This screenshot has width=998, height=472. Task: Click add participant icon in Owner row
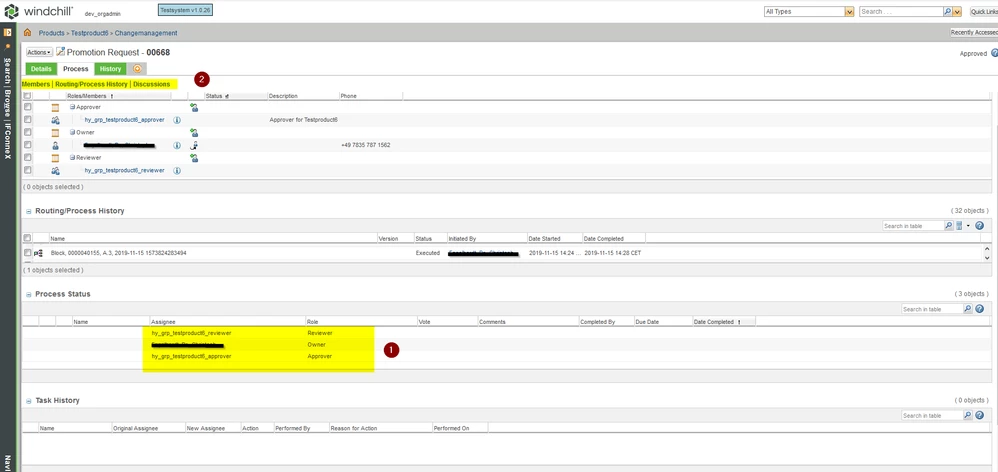coord(193,132)
